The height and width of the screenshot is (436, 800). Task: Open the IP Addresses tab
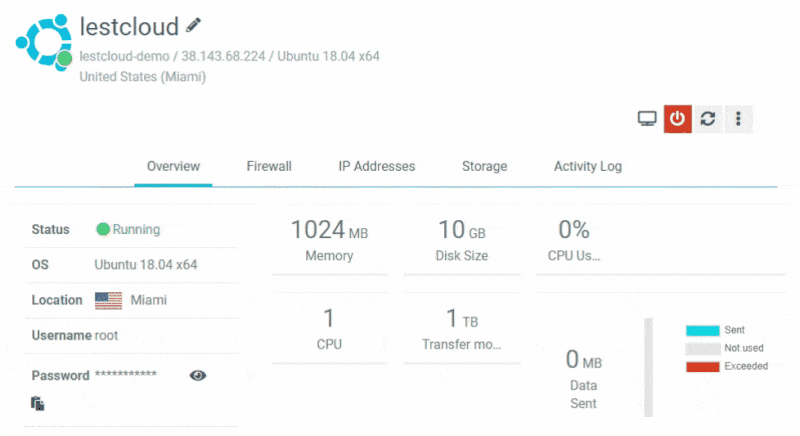377,166
